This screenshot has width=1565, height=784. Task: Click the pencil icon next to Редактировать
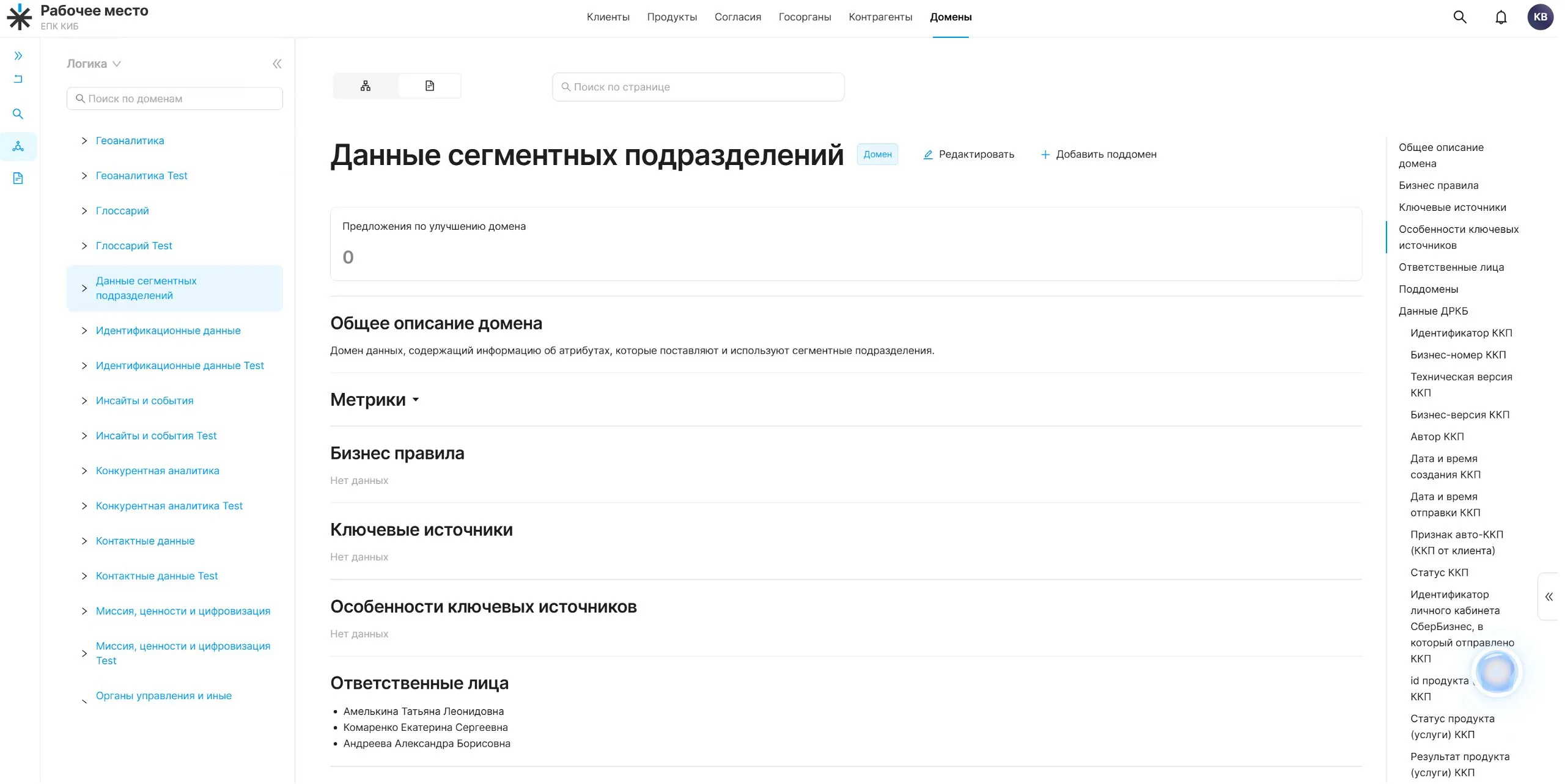[x=928, y=155]
